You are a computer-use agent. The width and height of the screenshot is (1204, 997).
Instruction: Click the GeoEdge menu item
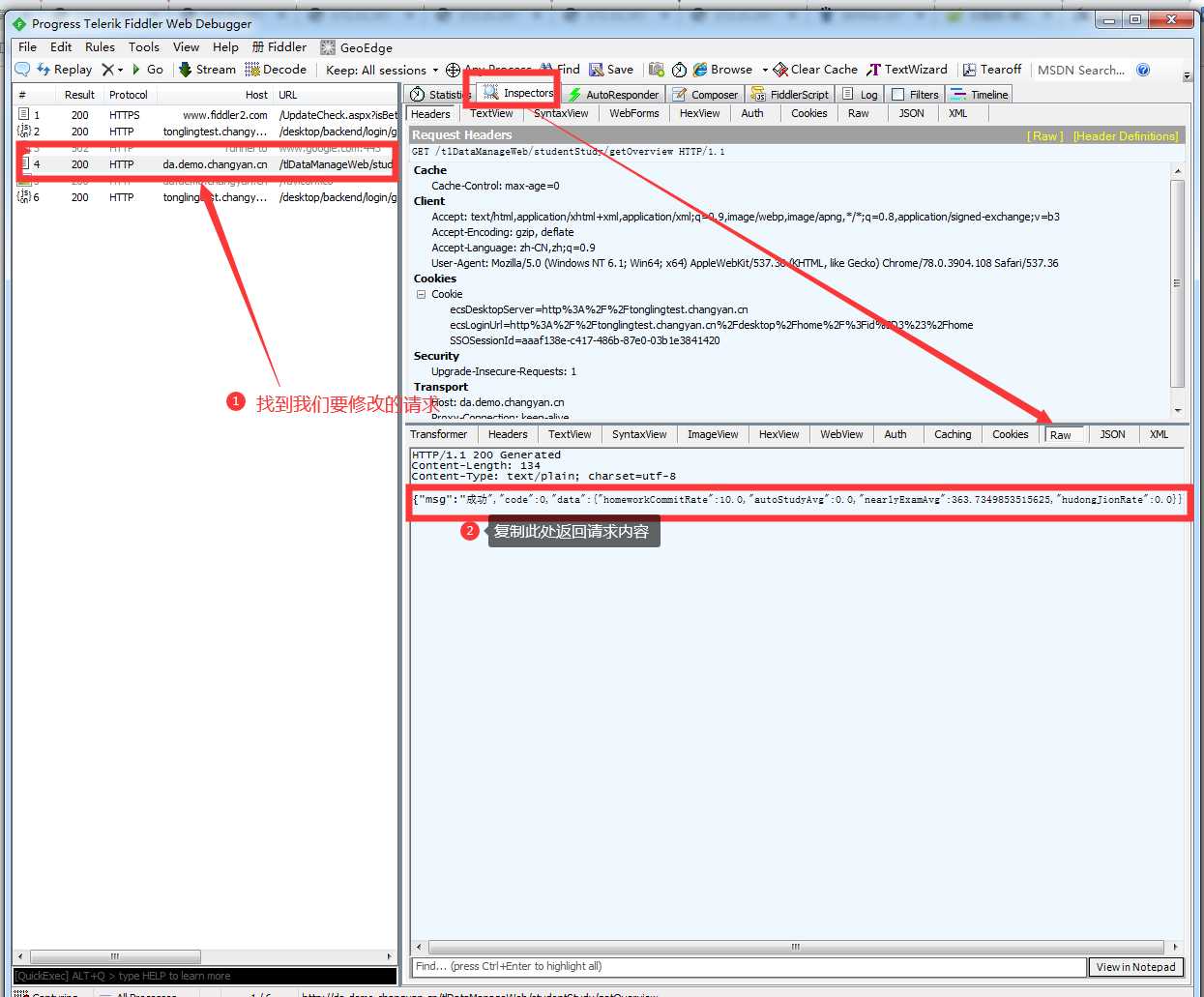(356, 47)
